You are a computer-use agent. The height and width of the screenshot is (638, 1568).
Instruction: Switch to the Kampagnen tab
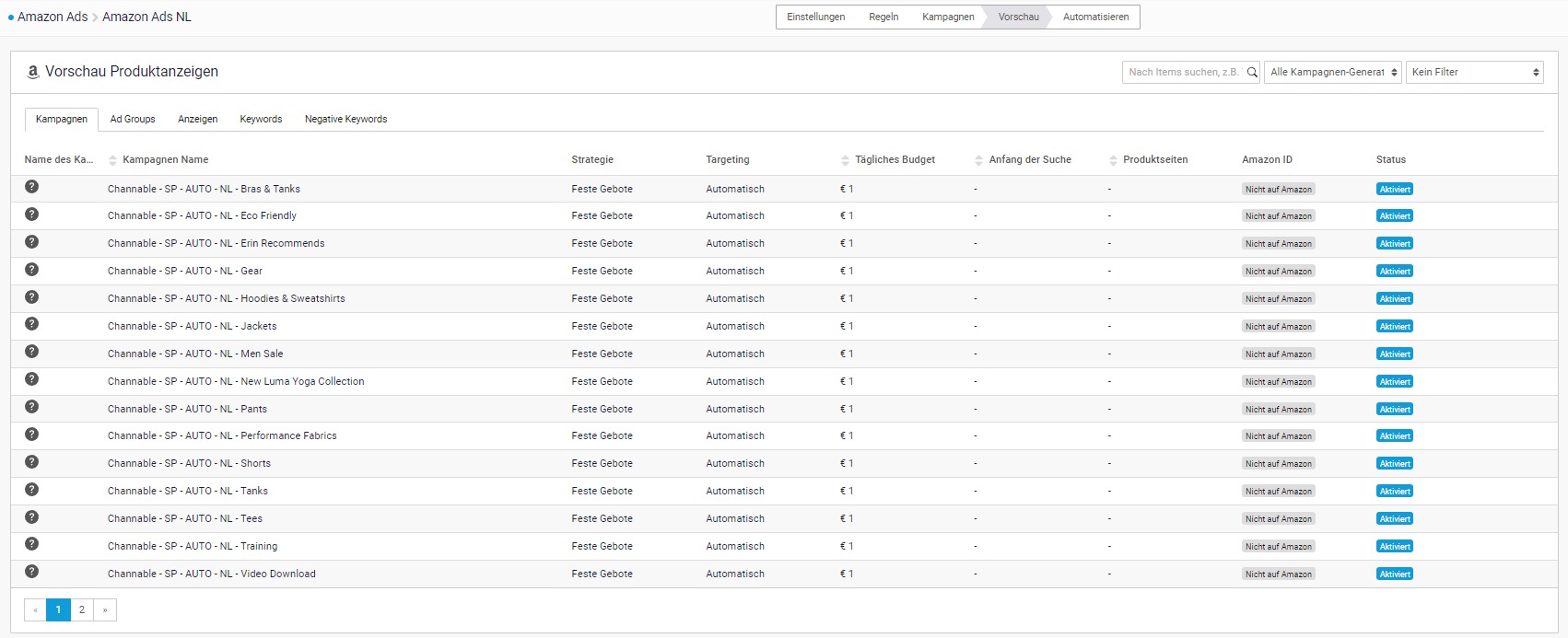pos(62,119)
